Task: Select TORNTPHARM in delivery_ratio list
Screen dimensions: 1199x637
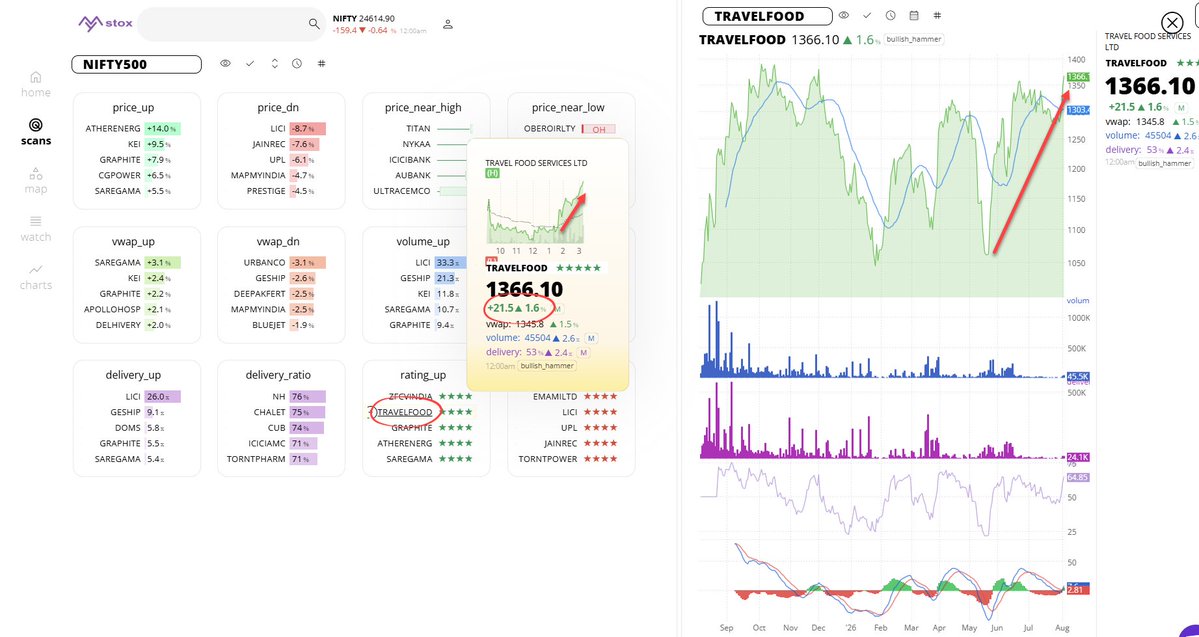Action: [256, 459]
